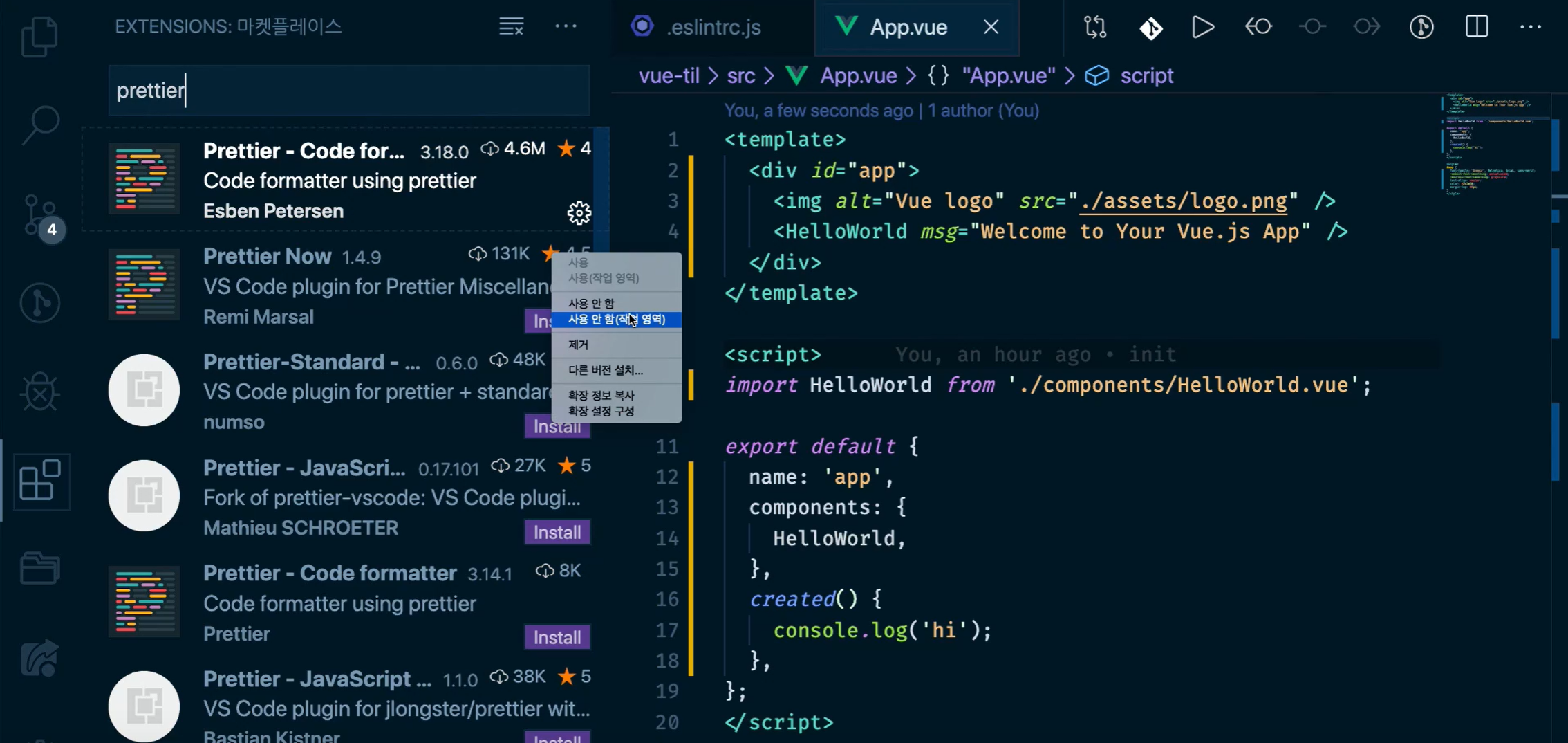Open the Project Manager folder icon
Image resolution: width=1568 pixels, height=743 pixels.
coord(39,569)
